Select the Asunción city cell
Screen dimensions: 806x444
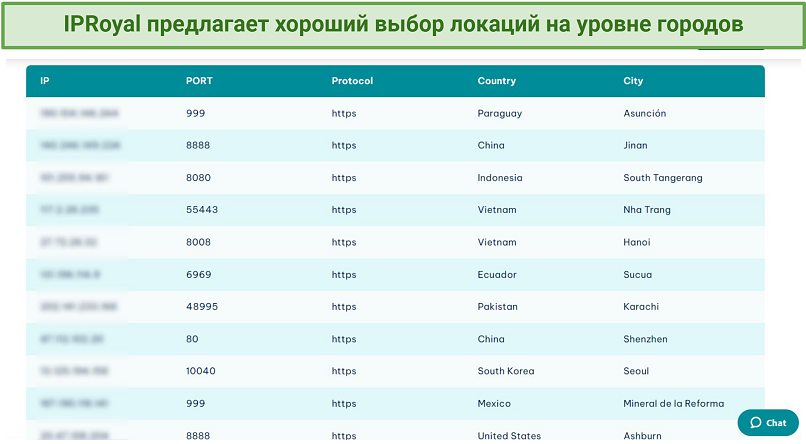pos(645,113)
